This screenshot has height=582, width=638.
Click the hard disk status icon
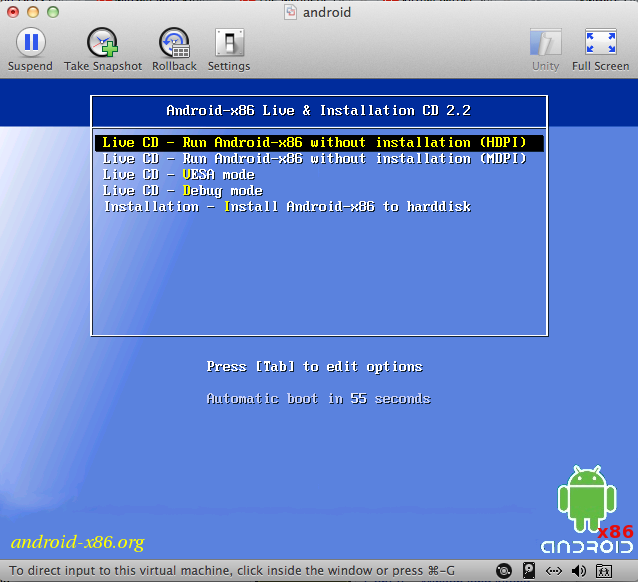(x=529, y=571)
